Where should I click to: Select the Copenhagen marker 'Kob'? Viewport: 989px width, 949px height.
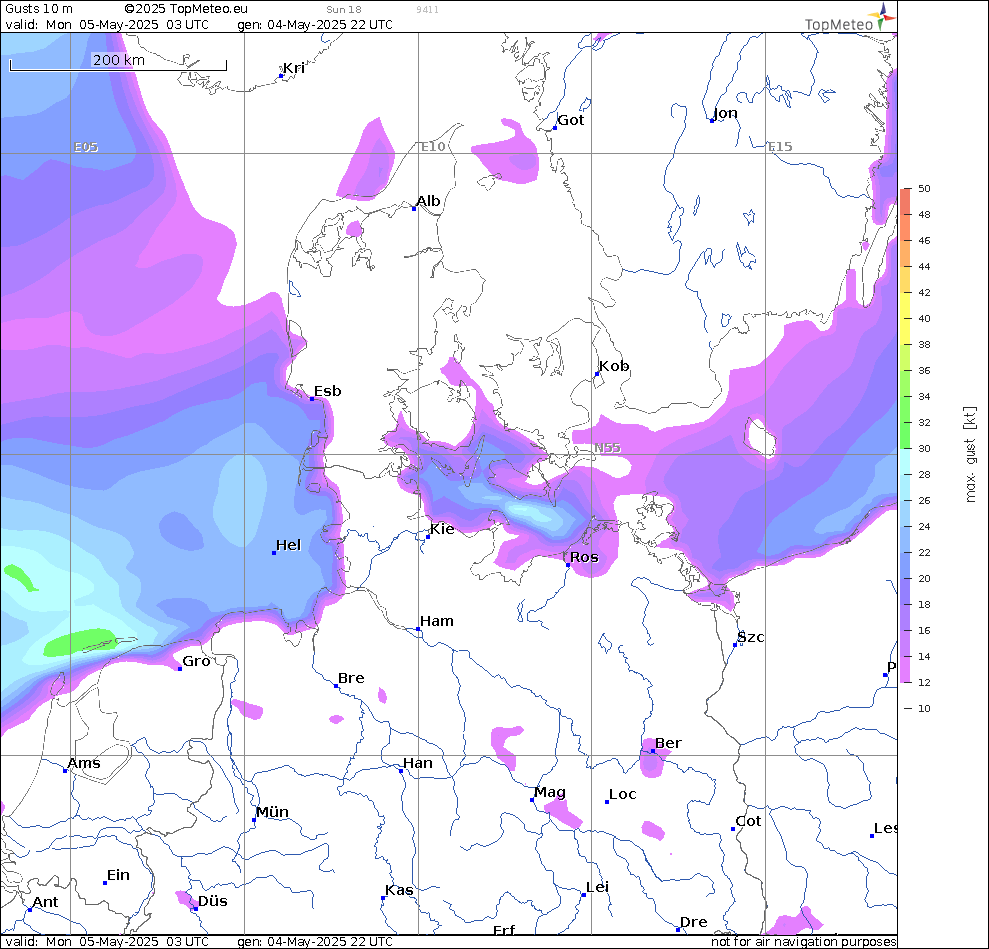coord(597,374)
